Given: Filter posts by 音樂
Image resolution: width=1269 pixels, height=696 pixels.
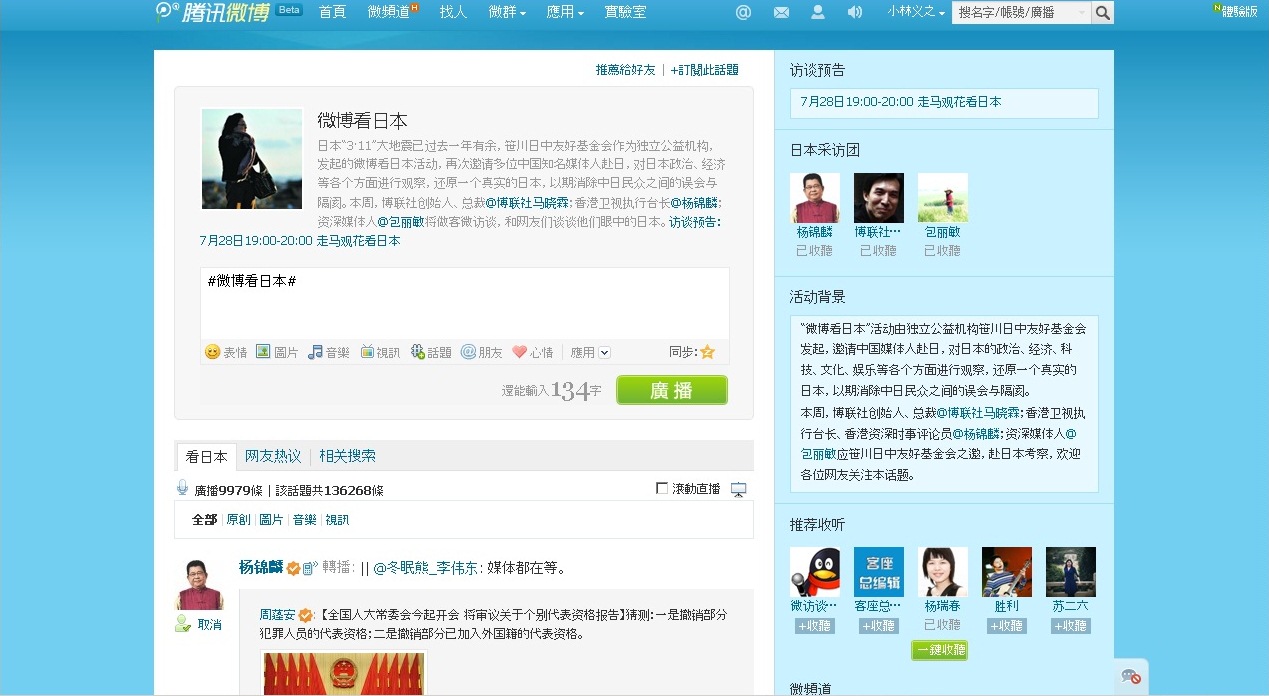Looking at the screenshot, I should [x=304, y=520].
